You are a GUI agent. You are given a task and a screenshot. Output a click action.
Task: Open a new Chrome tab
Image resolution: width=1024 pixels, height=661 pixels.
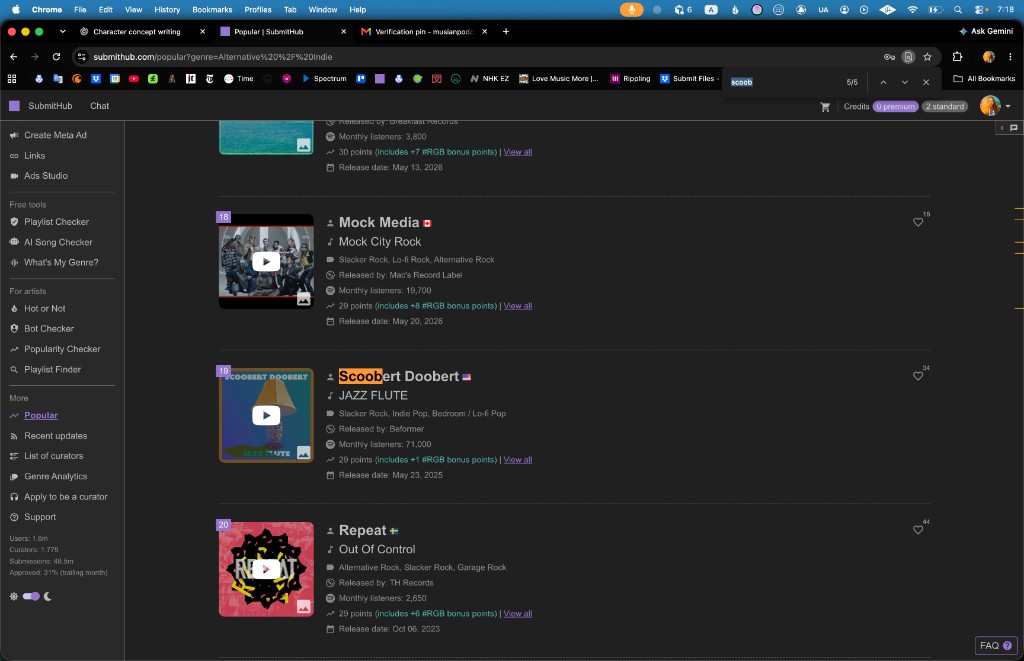tap(505, 31)
